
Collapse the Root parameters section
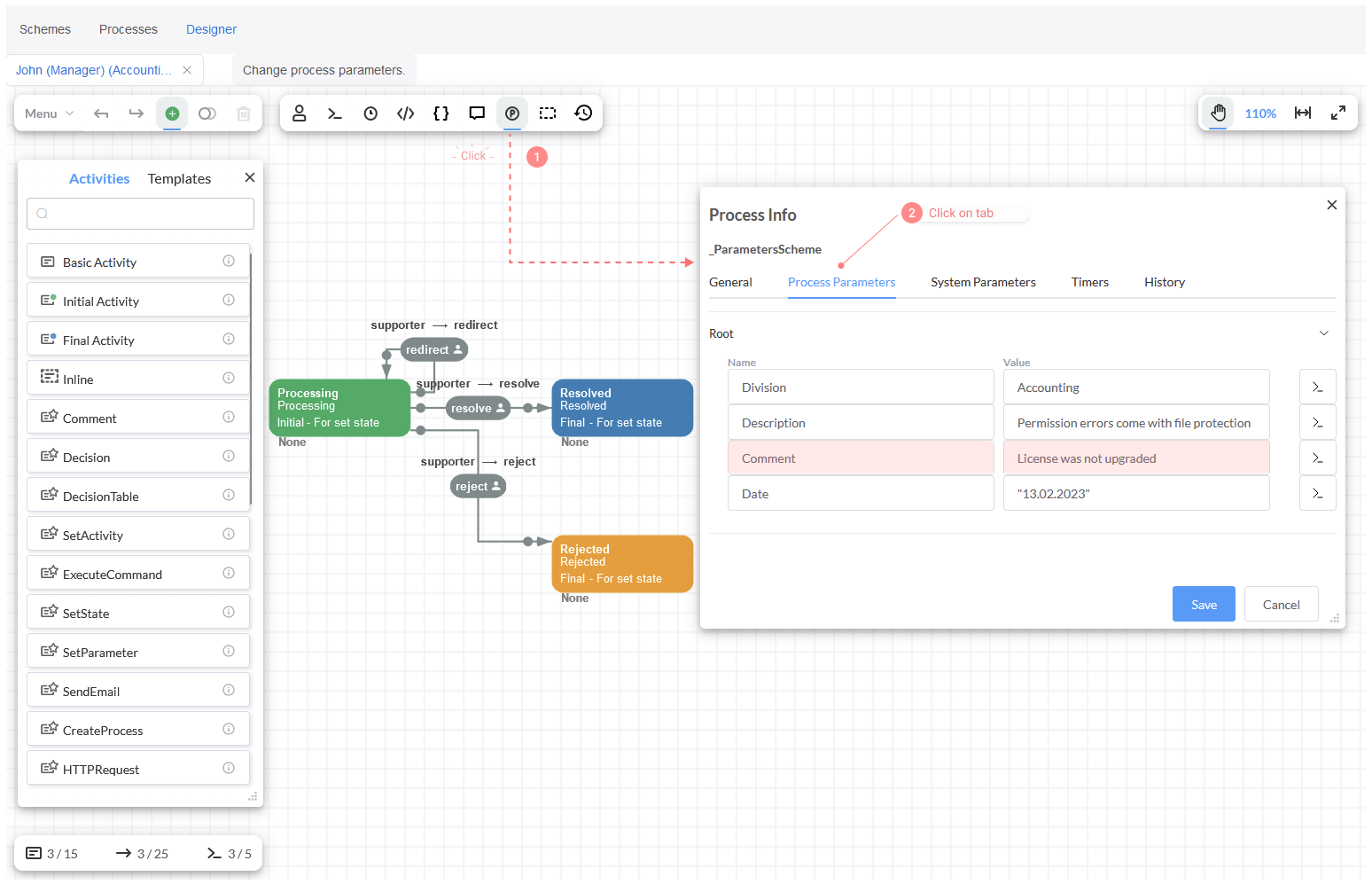coord(1324,333)
